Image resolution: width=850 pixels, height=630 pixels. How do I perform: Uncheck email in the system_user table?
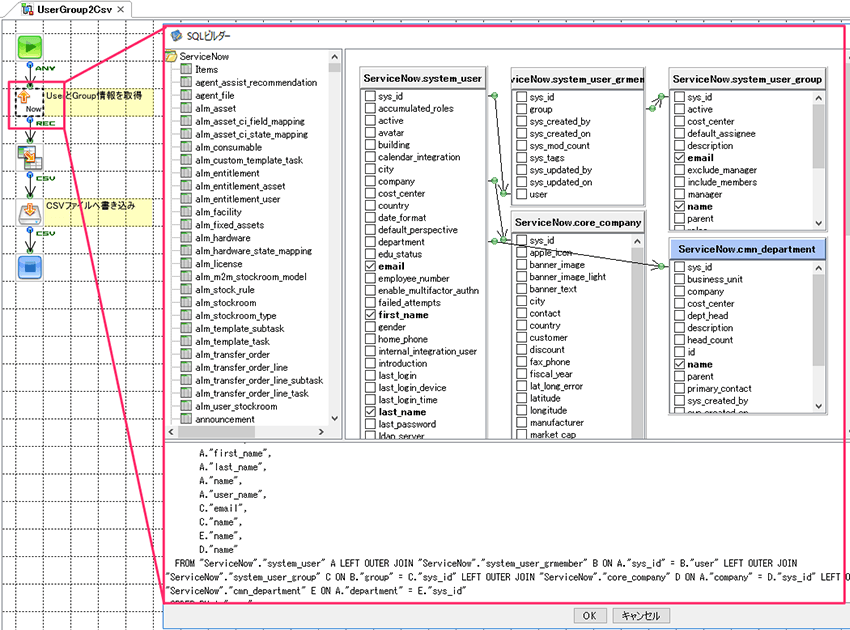[370, 266]
